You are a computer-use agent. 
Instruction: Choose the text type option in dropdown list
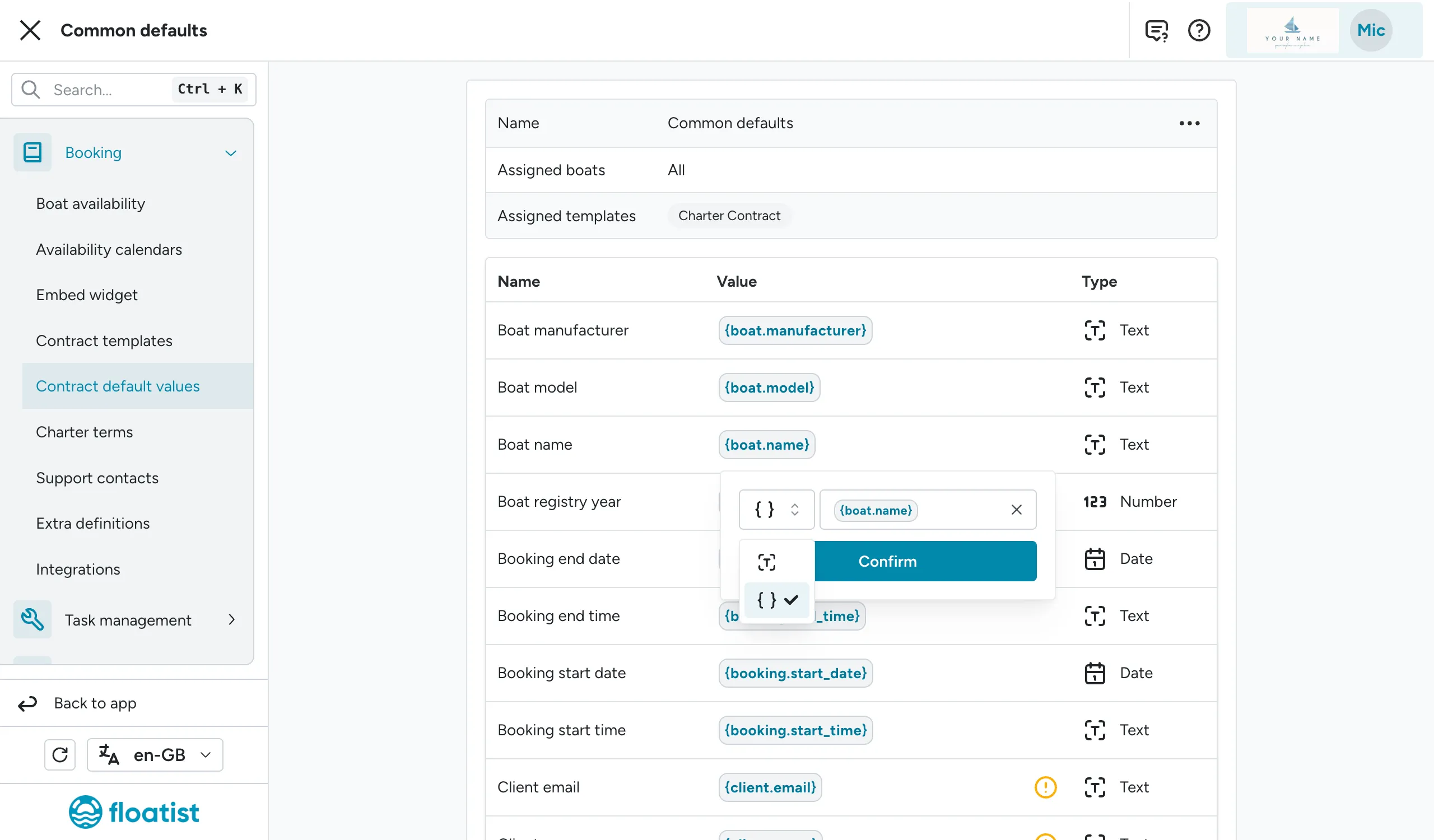point(767,562)
